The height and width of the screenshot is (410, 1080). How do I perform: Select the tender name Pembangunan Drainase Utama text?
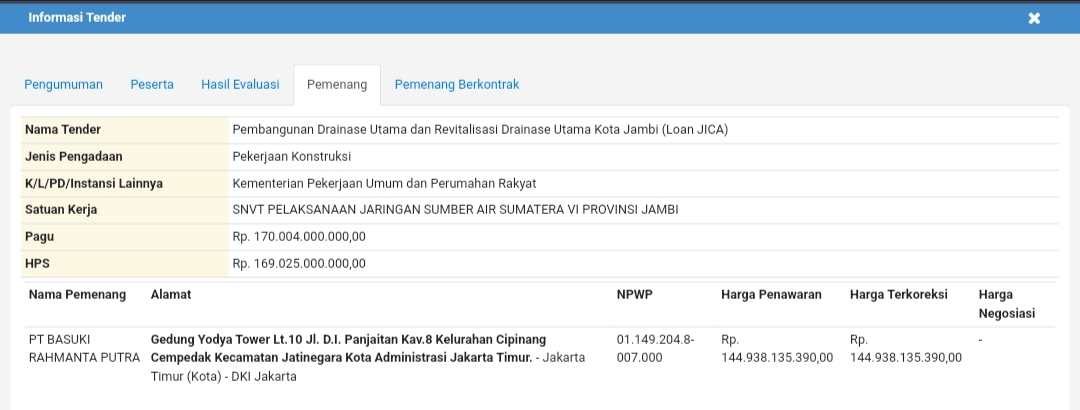(480, 130)
